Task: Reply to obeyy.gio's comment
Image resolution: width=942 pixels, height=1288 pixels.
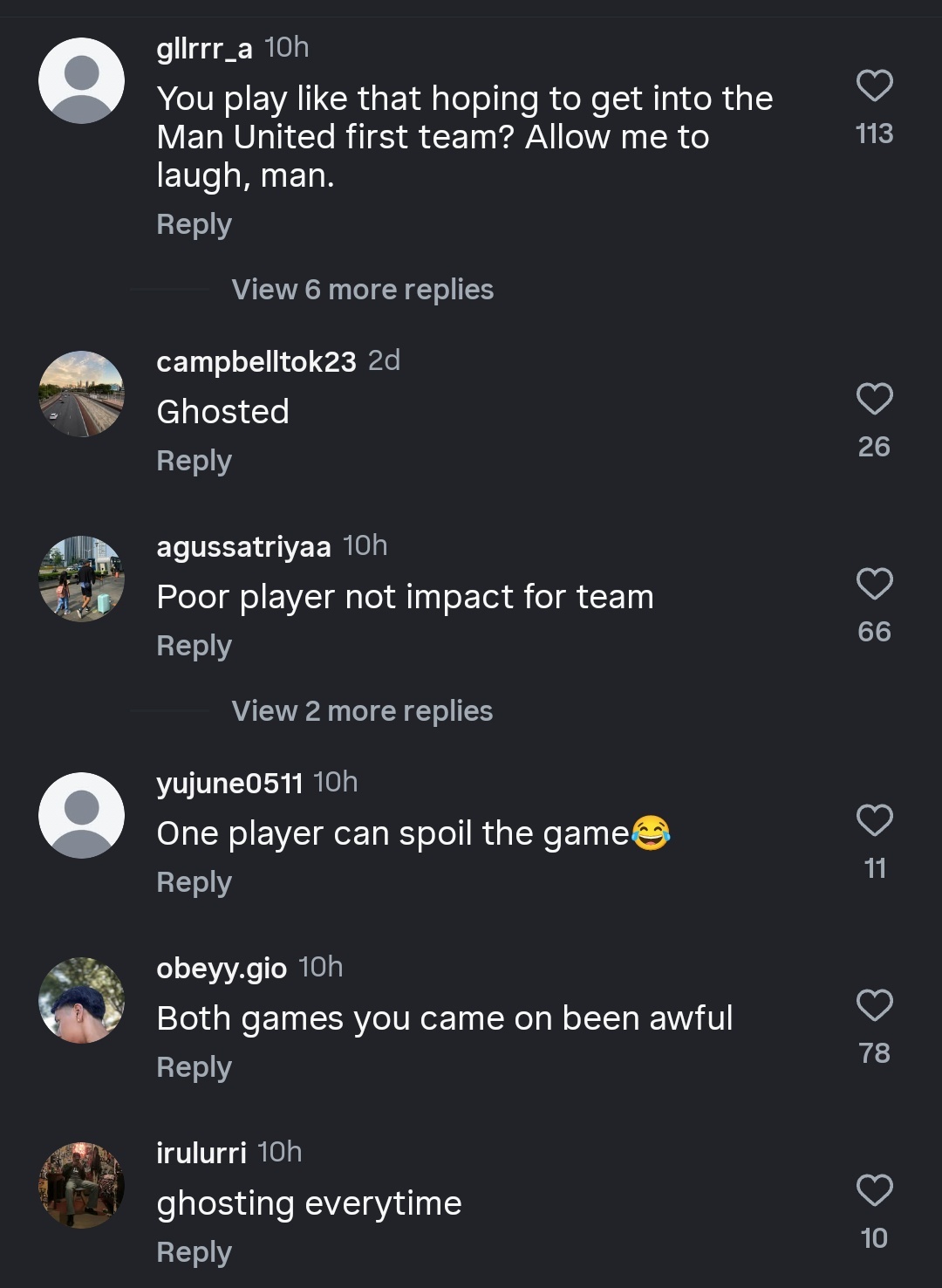Action: (194, 1067)
